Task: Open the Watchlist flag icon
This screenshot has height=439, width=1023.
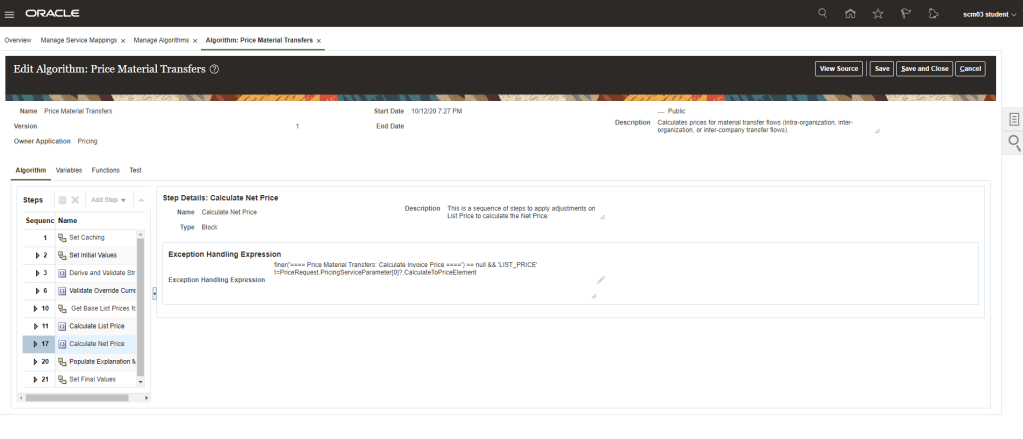Action: (x=905, y=14)
